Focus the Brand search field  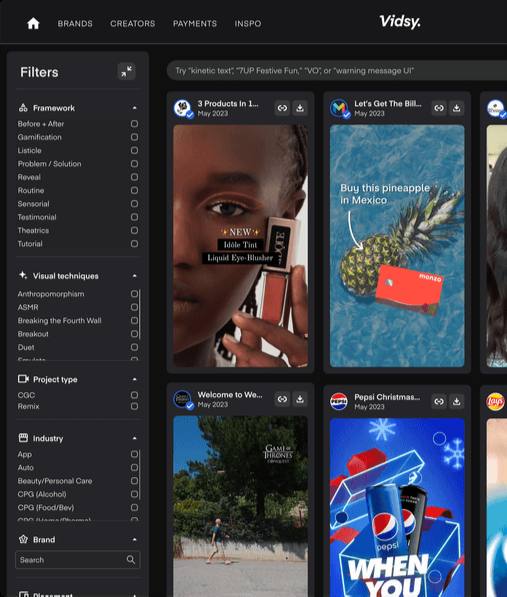[x=78, y=560]
